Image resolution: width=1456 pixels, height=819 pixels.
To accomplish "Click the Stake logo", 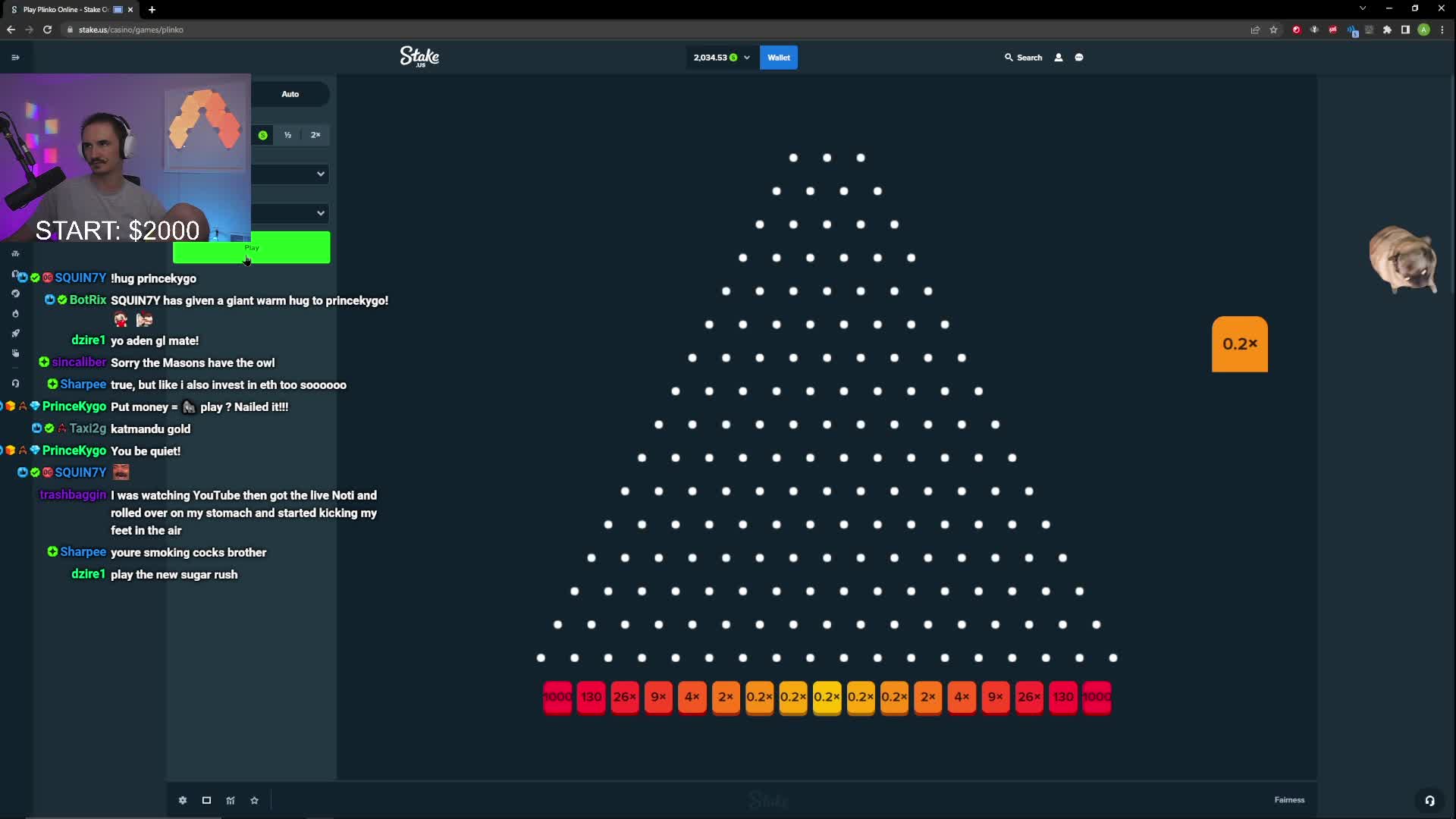I will tap(419, 57).
